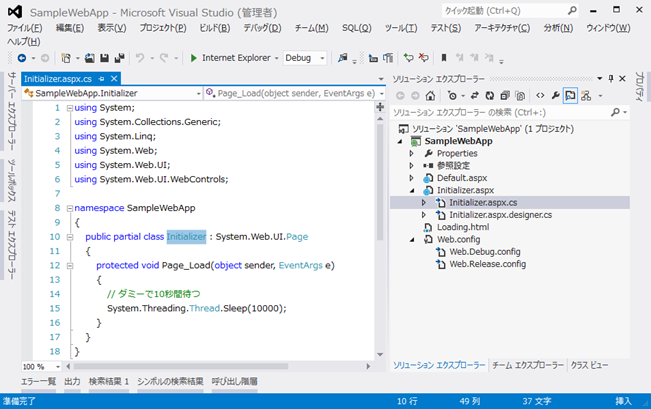
Task: Collapse the namespace outline at line 8
Action: point(70,208)
